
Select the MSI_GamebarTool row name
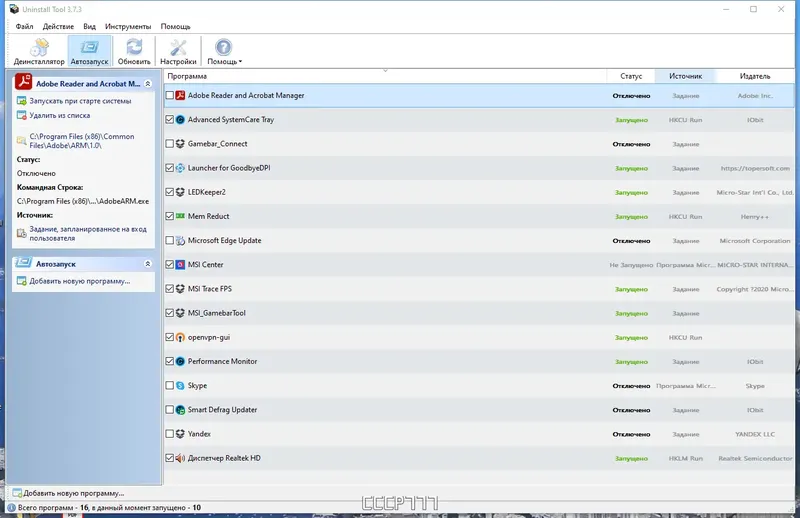click(x=216, y=313)
